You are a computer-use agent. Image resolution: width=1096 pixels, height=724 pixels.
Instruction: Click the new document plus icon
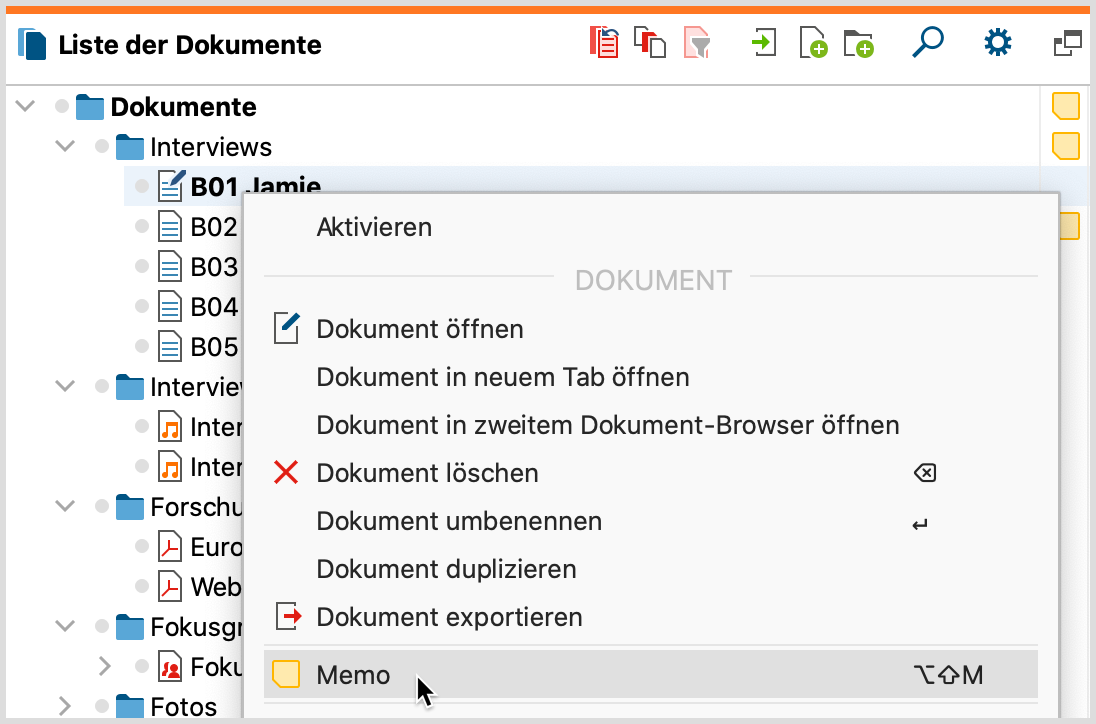(x=813, y=43)
